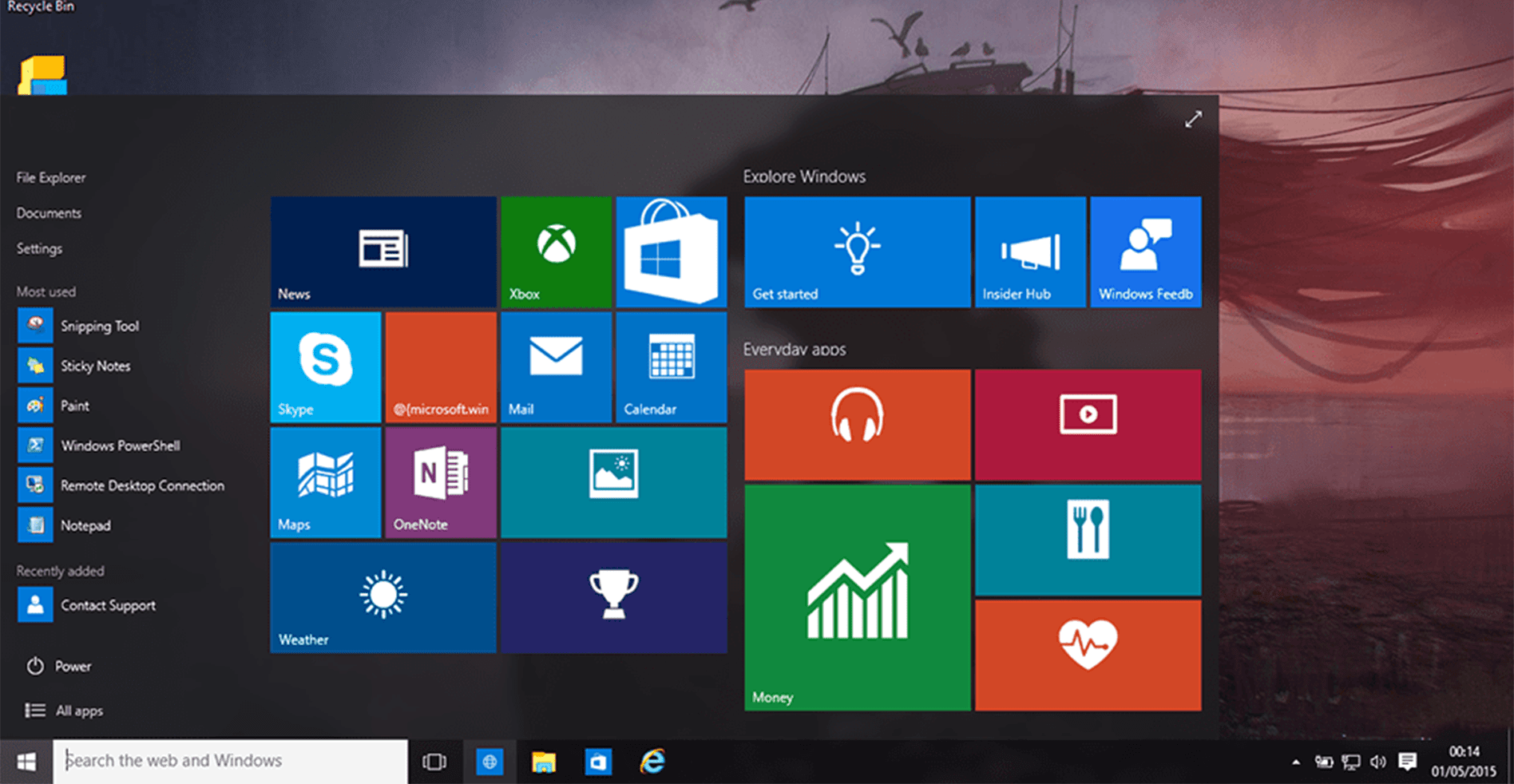This screenshot has height=784, width=1514.
Task: Open the Insider Hub megaphone tile
Action: (x=1030, y=252)
